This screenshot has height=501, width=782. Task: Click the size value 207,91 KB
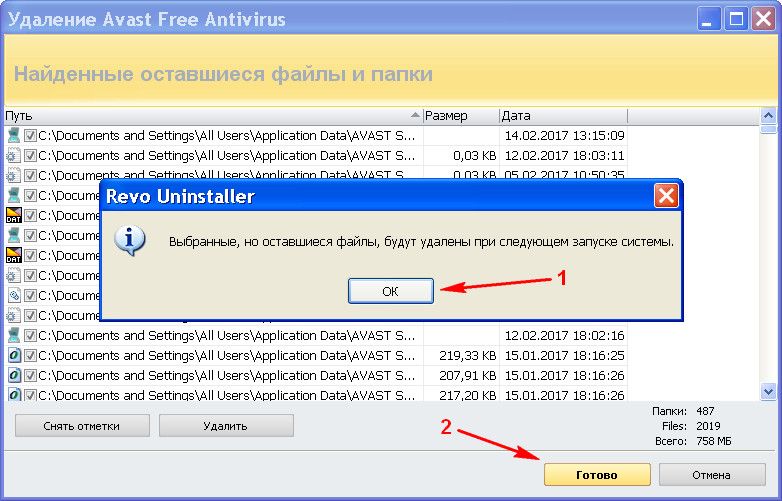coord(468,375)
